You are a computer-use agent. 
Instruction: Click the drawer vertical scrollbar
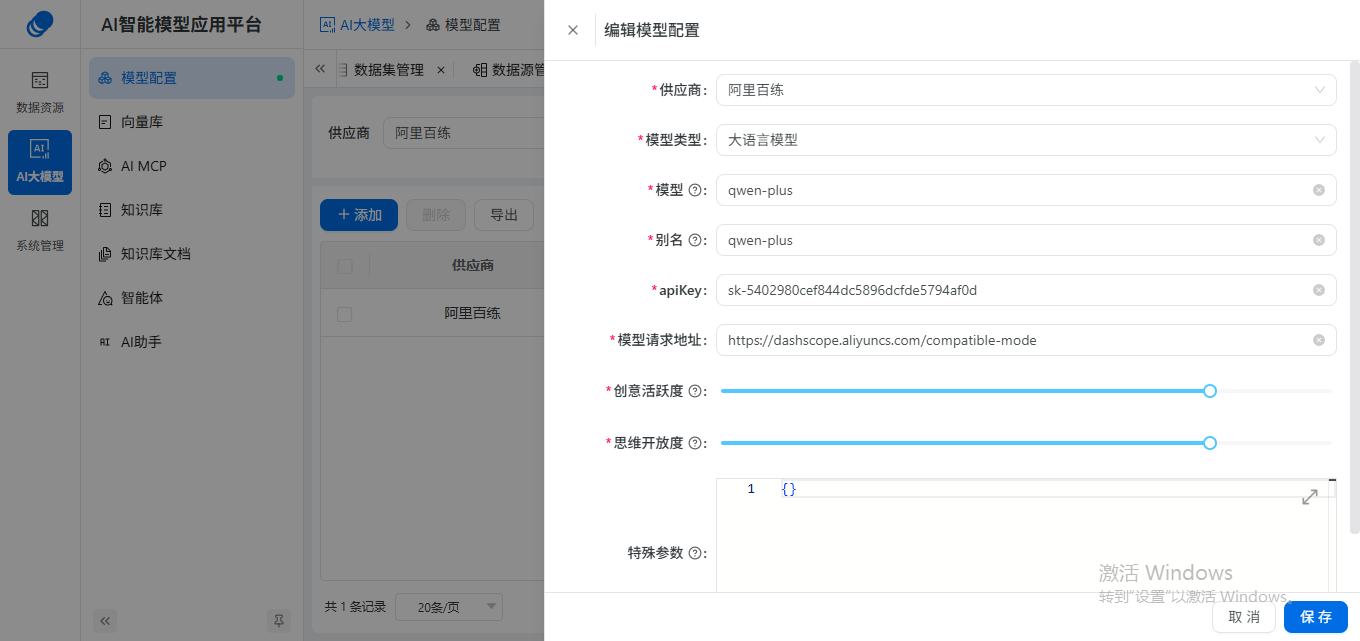pos(1355,300)
